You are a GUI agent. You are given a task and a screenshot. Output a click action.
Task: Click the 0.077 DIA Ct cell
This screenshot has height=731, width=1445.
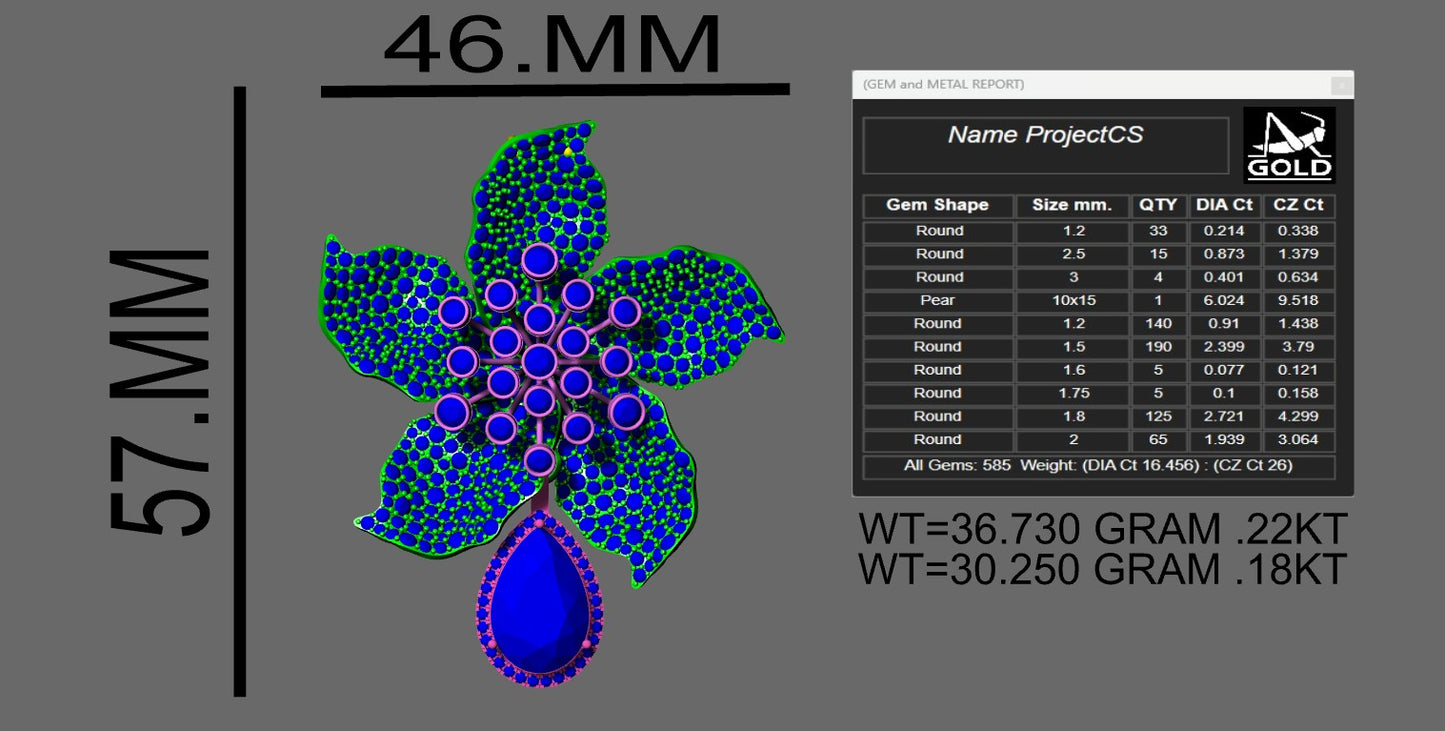click(x=1225, y=370)
